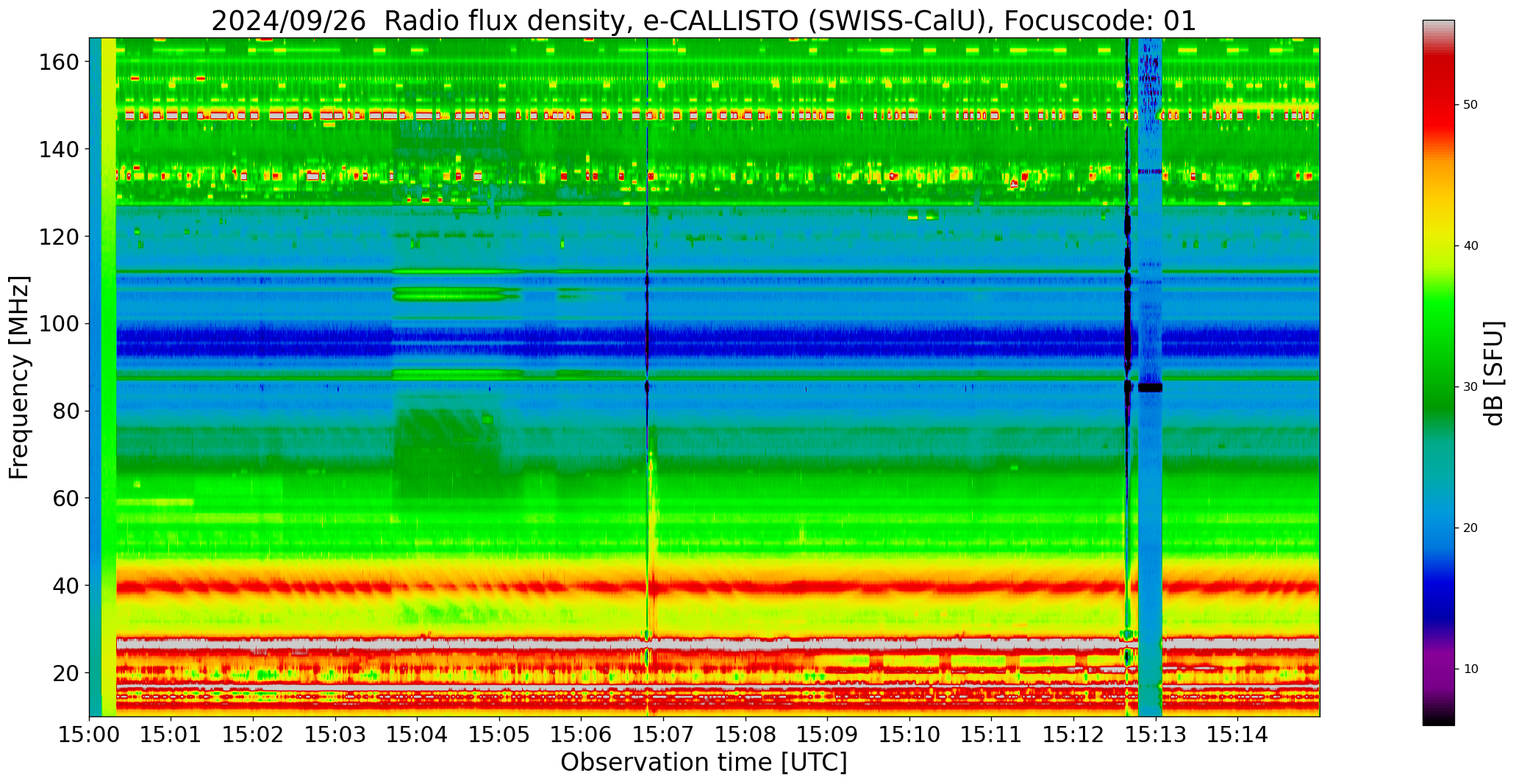Screen dimensions: 1516x784
Task: Click the 15:01 time tick label
Action: coord(171,734)
